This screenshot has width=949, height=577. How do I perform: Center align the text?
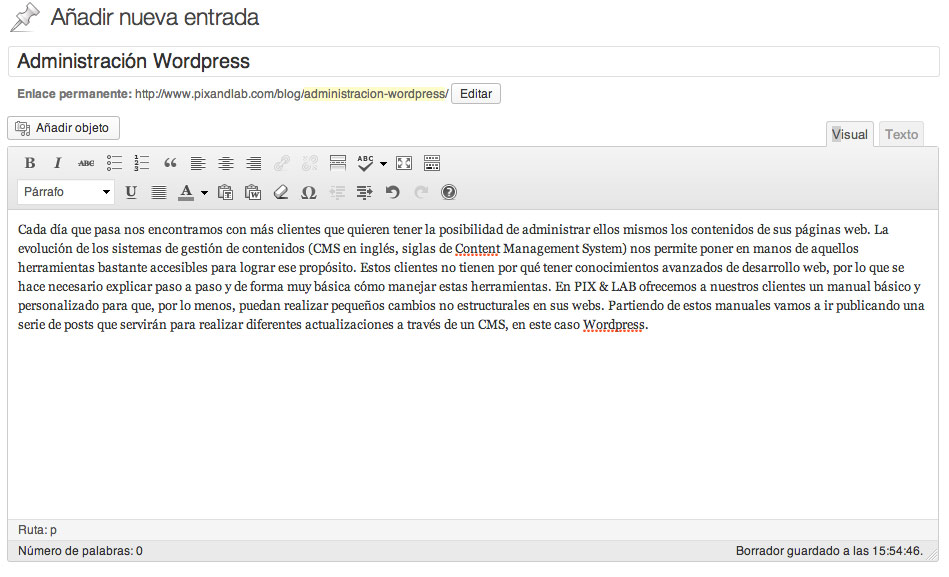tap(226, 163)
